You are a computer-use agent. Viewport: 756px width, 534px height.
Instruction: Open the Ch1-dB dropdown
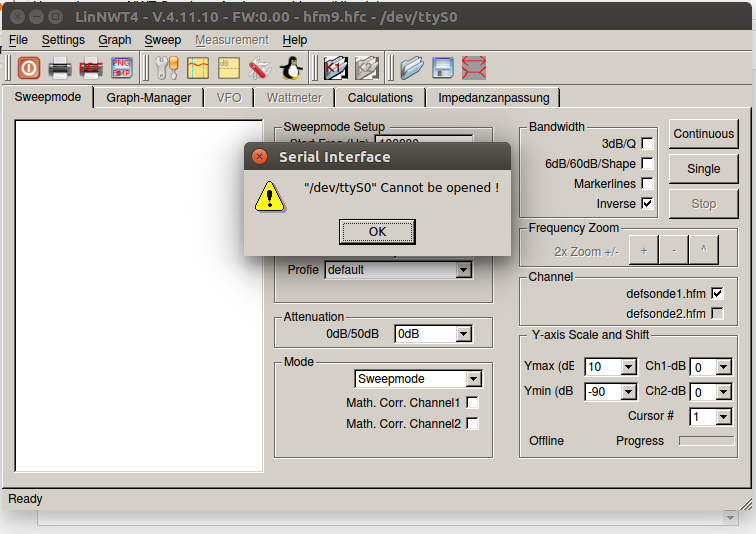[x=723, y=367]
